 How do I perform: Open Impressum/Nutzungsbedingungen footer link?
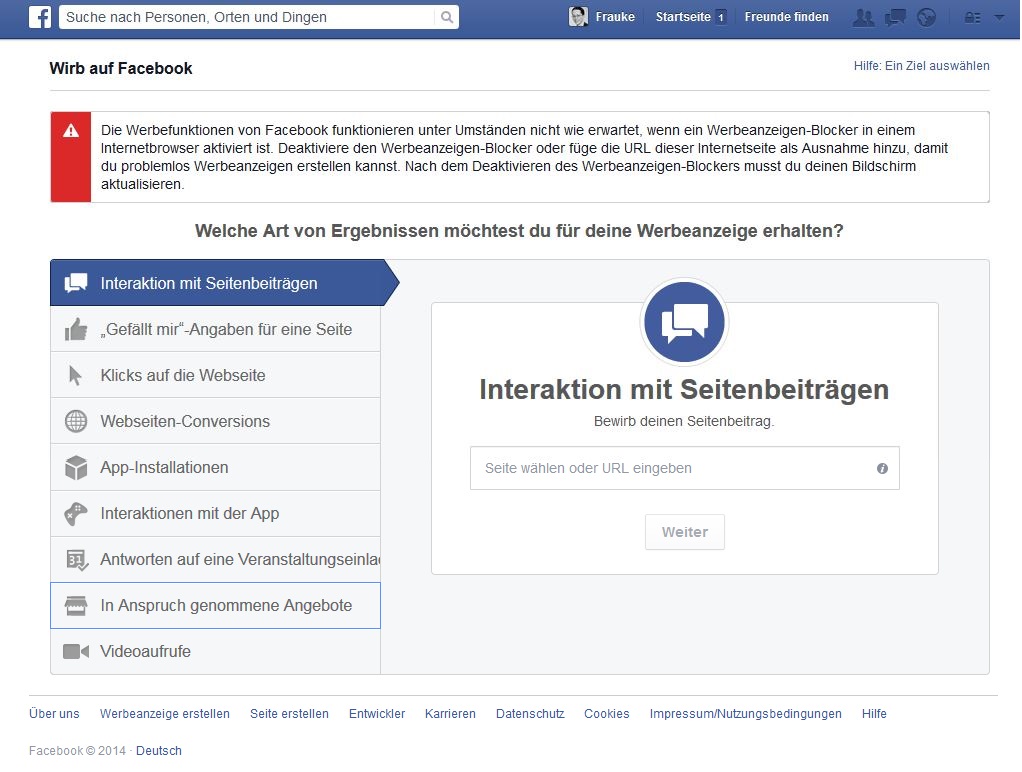[x=746, y=714]
